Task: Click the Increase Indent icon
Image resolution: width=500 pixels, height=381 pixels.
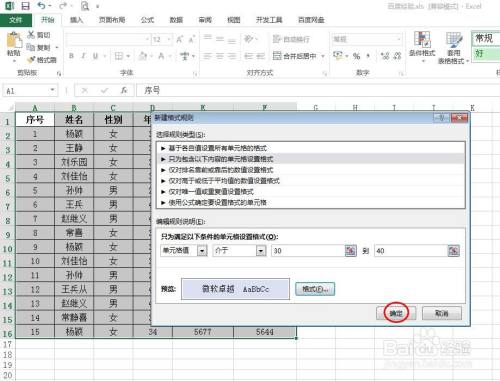Action: pyautogui.click(x=260, y=56)
